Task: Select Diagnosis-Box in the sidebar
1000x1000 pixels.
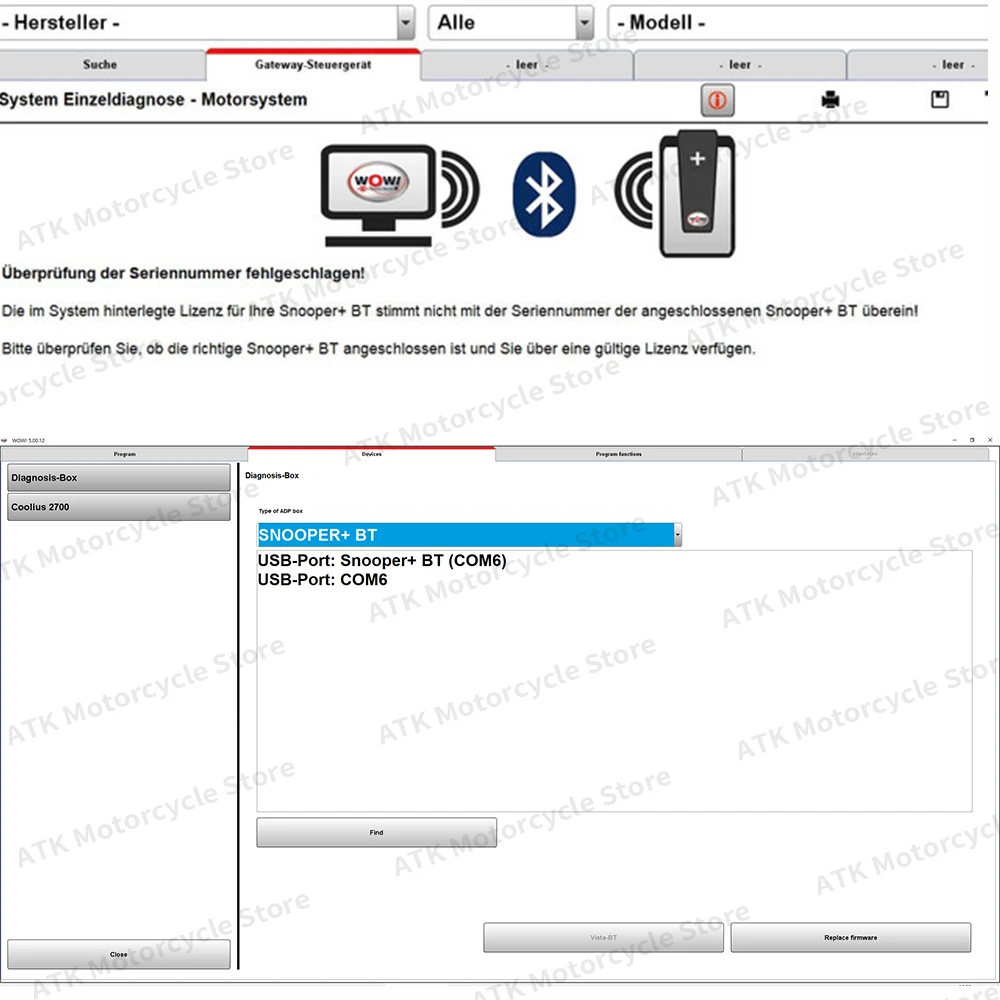Action: tap(119, 478)
